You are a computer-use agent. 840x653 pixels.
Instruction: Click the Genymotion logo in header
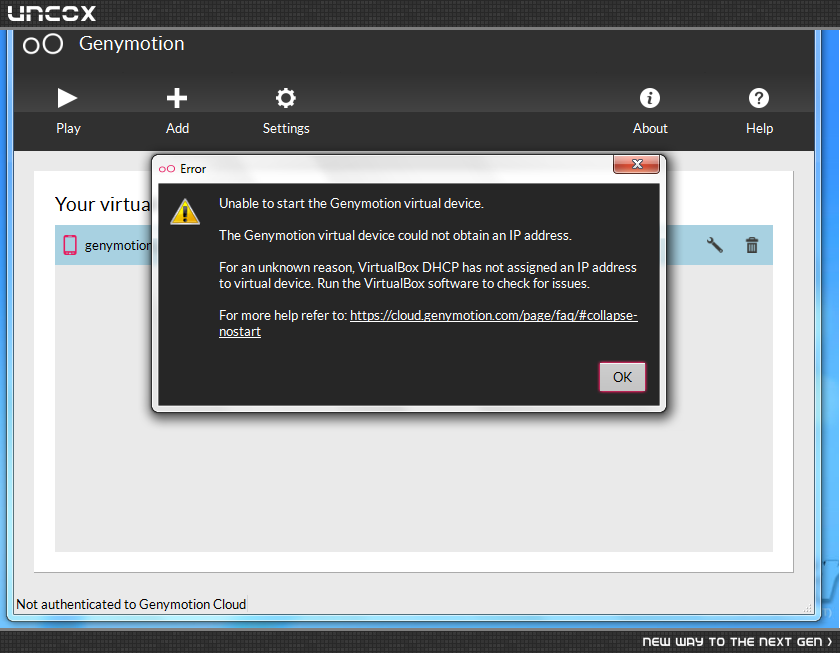click(x=43, y=44)
